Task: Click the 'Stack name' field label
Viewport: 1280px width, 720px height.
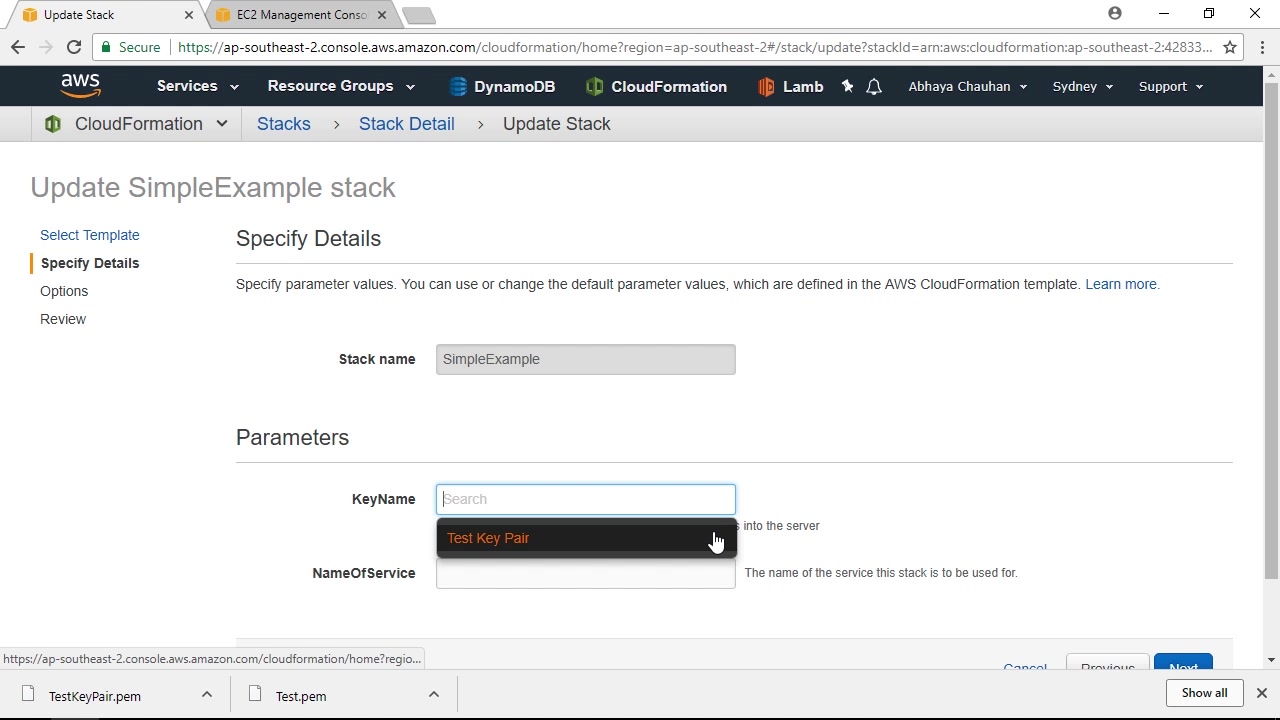Action: 377,359
